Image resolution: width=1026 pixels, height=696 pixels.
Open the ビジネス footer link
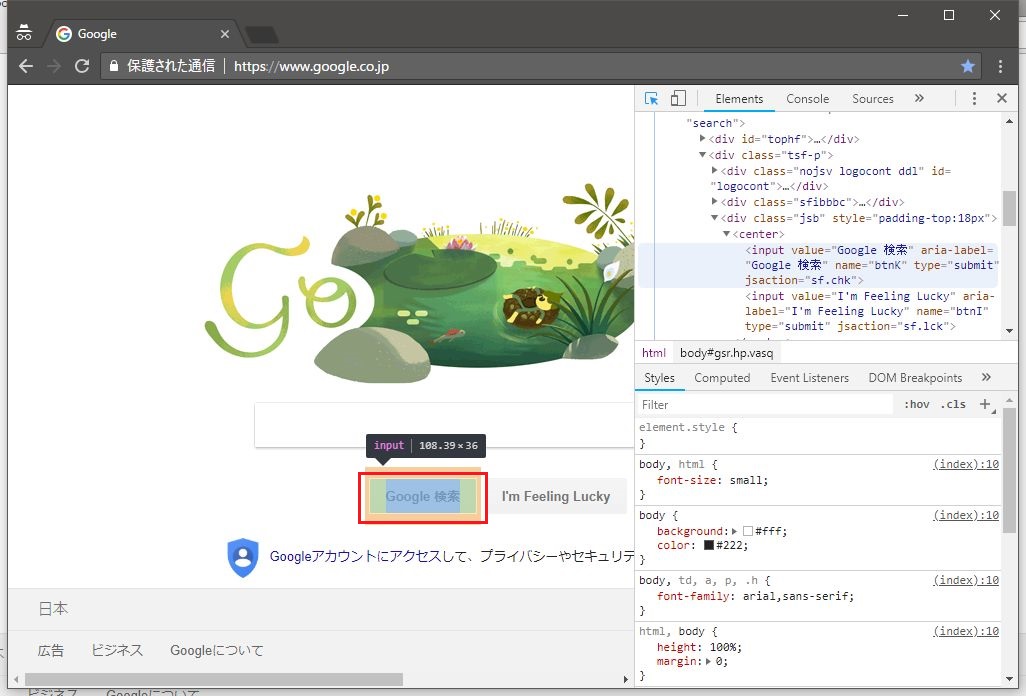click(117, 651)
